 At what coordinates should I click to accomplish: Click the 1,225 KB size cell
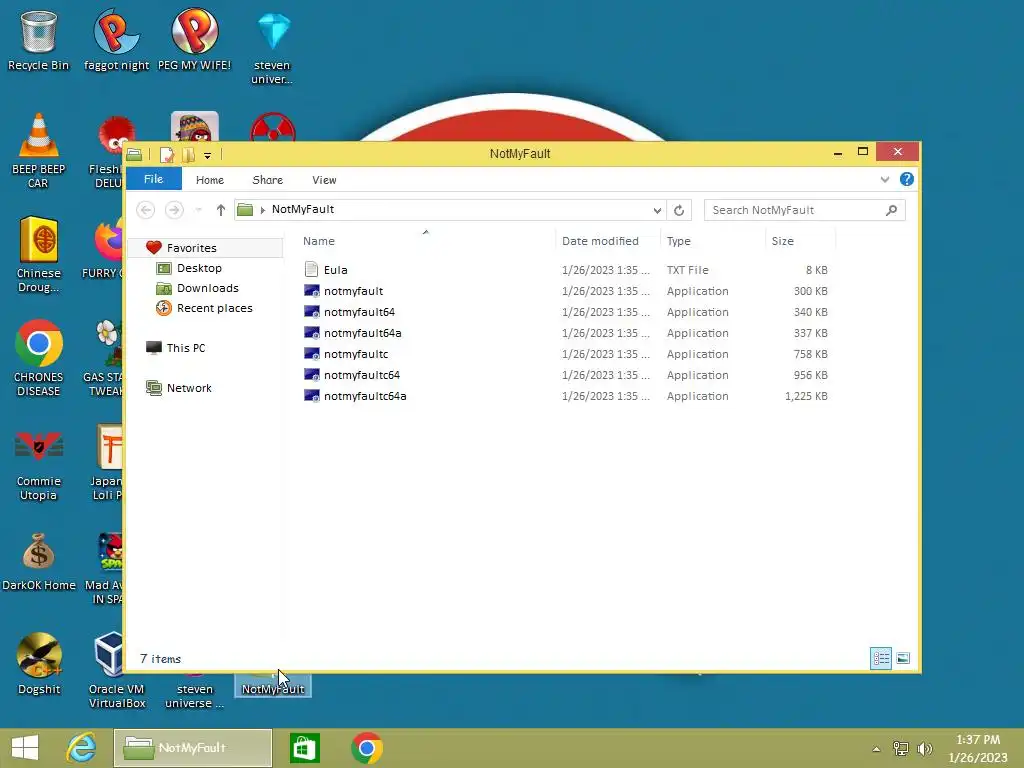[x=806, y=396]
